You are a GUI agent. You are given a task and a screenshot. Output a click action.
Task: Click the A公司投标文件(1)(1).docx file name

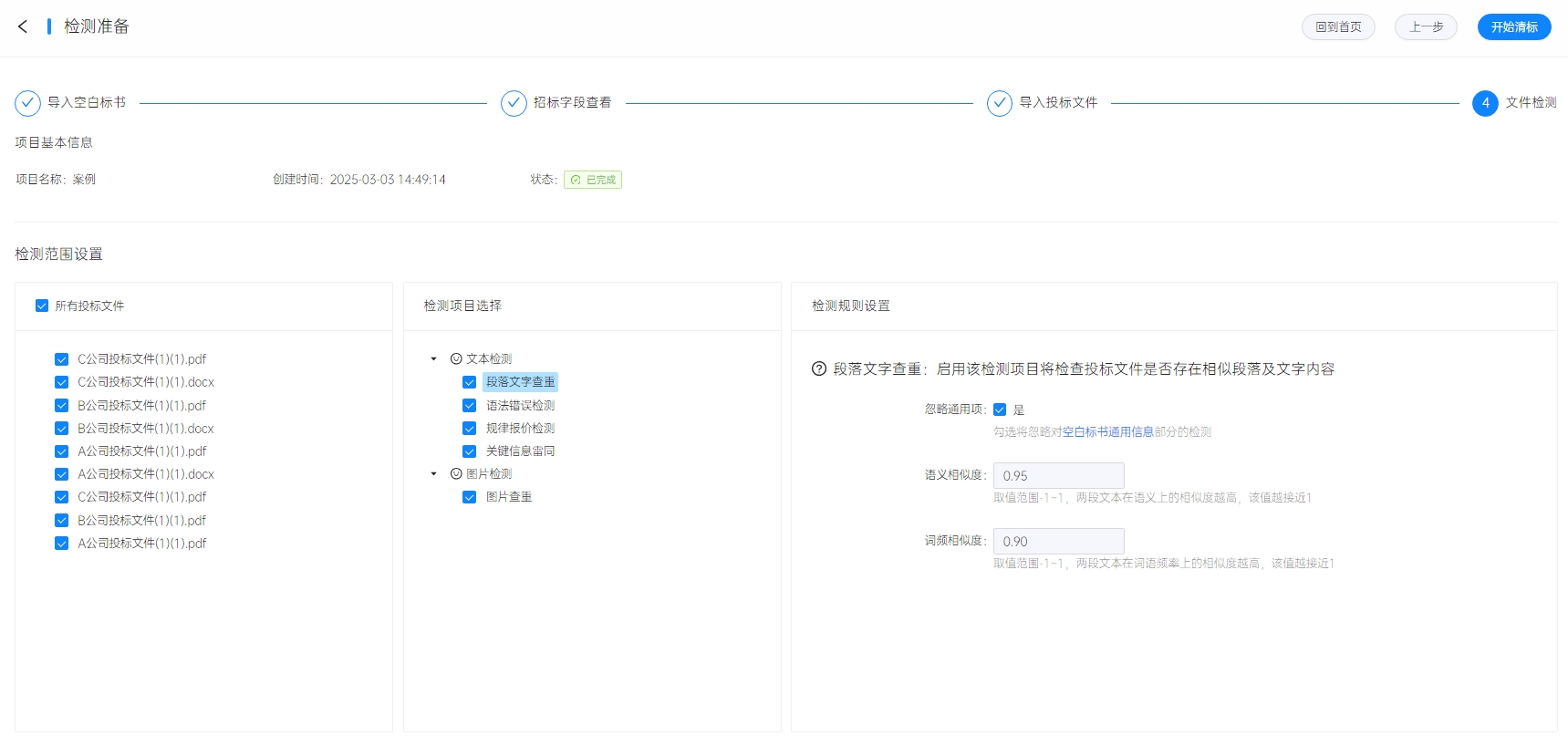pos(146,474)
